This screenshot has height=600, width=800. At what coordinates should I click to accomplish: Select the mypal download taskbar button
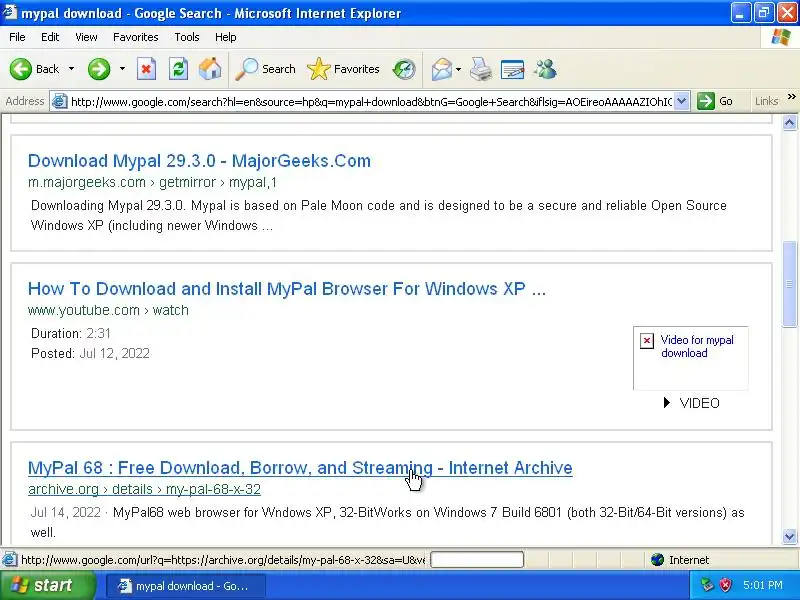pos(185,586)
